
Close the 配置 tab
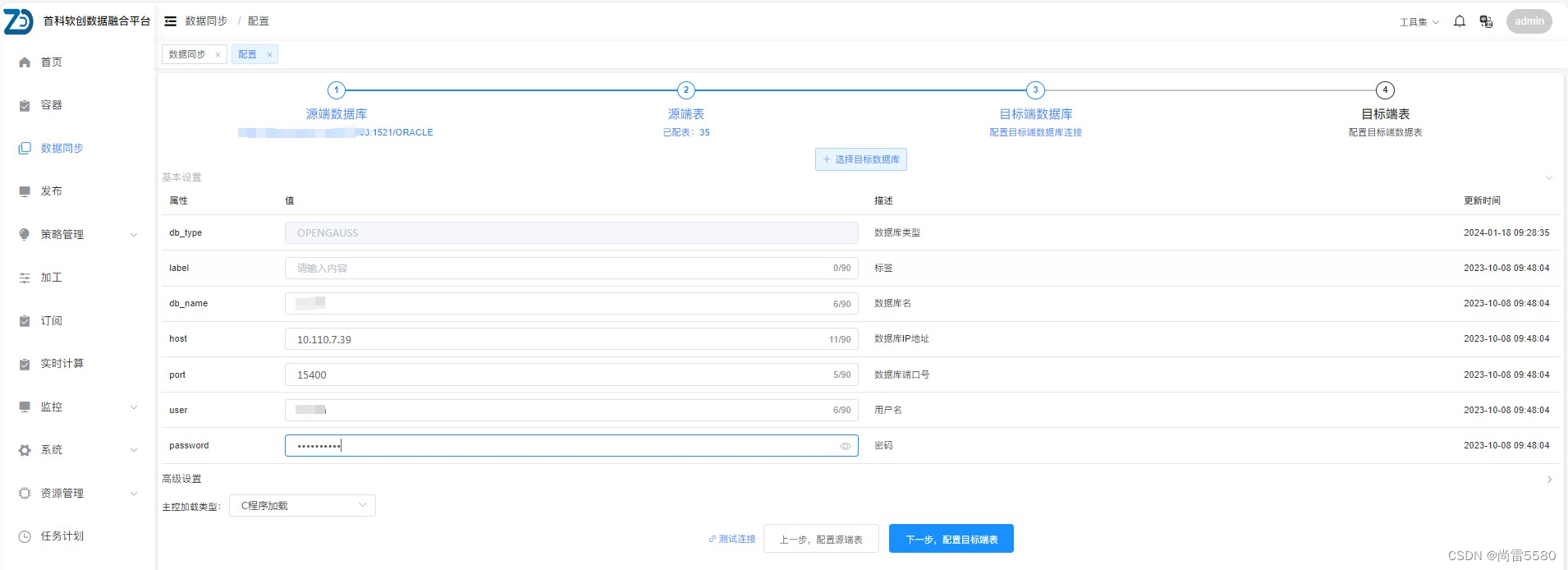269,55
